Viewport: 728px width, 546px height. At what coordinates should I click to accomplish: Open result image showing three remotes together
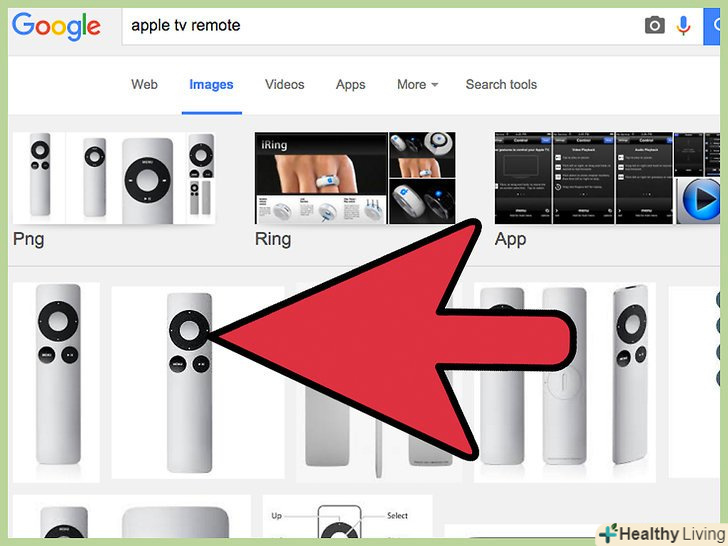[565, 382]
